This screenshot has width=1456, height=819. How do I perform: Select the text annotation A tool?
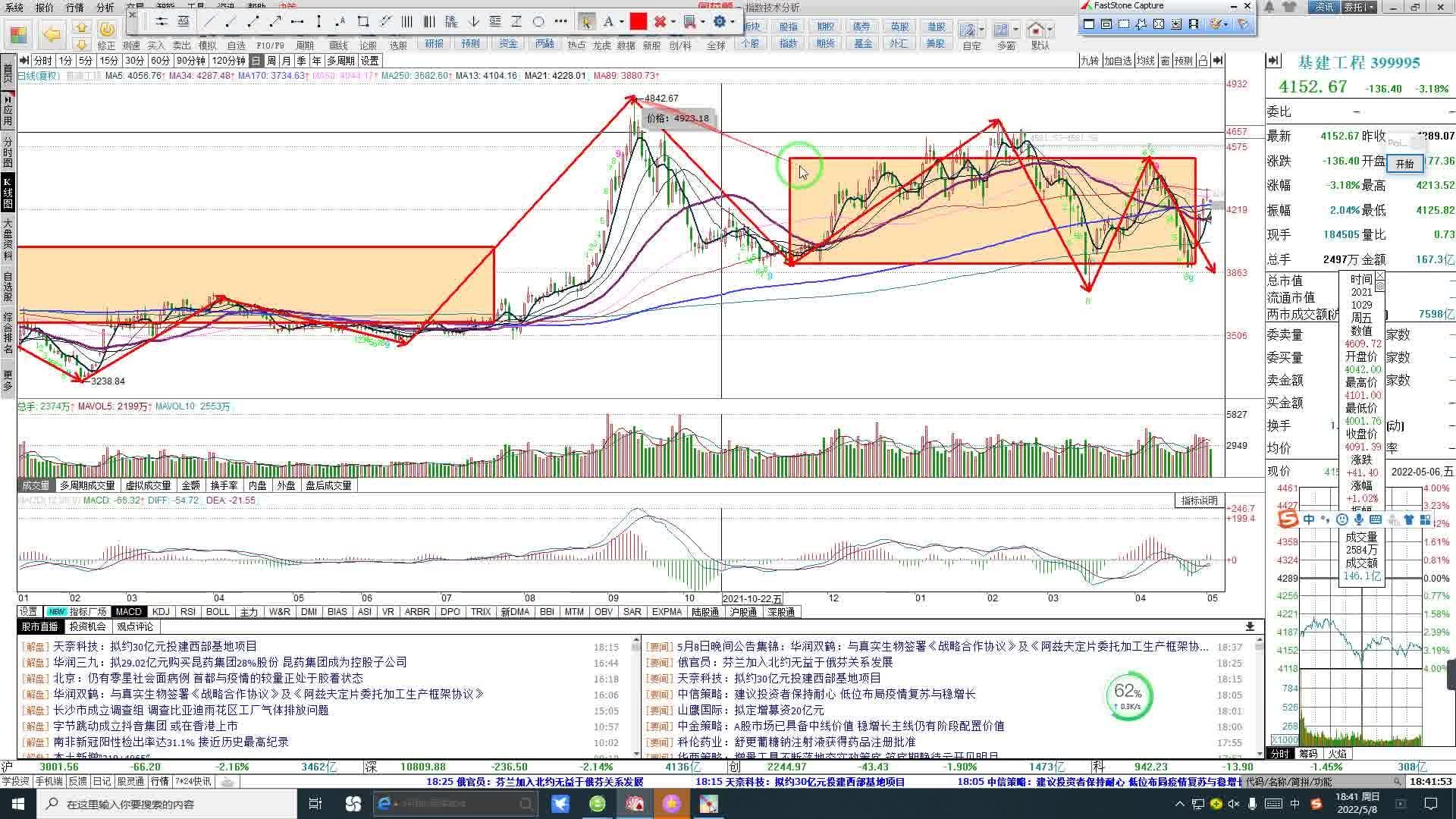click(607, 22)
